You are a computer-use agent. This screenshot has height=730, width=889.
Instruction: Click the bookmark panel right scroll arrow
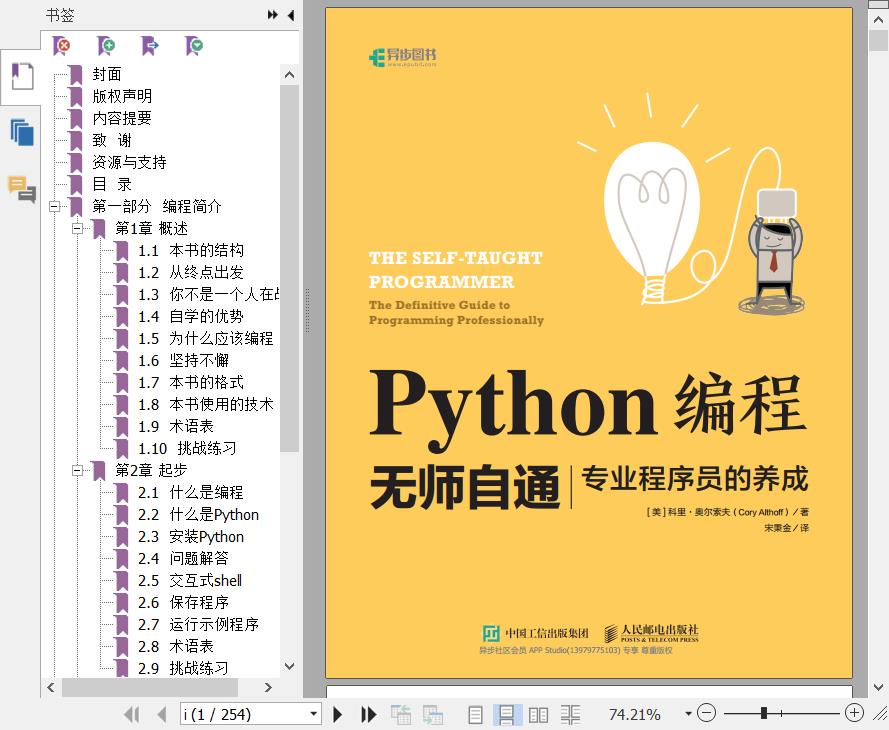point(269,687)
